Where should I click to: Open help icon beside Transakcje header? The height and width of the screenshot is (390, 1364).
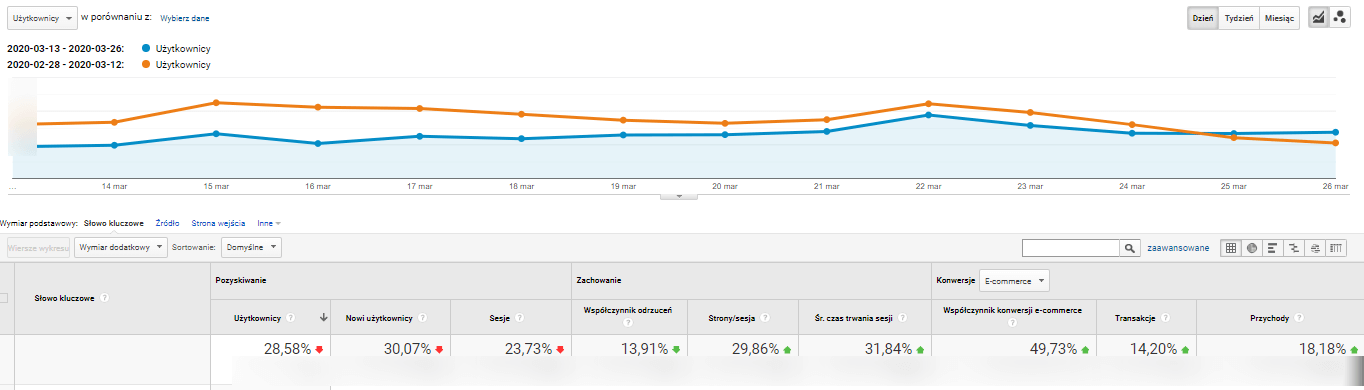click(x=1166, y=317)
